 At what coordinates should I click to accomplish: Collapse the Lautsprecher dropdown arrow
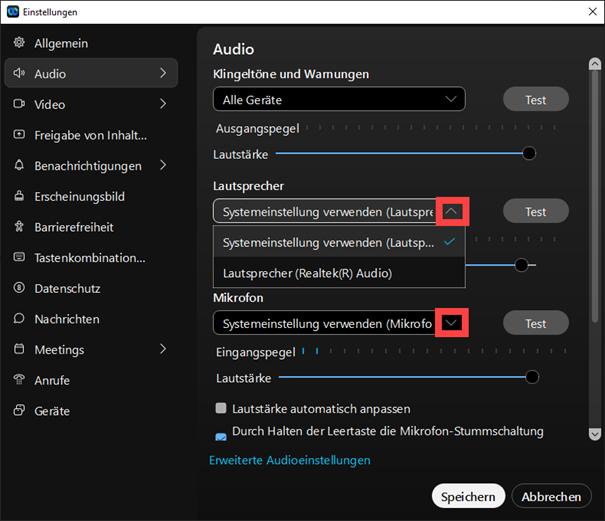pos(452,211)
